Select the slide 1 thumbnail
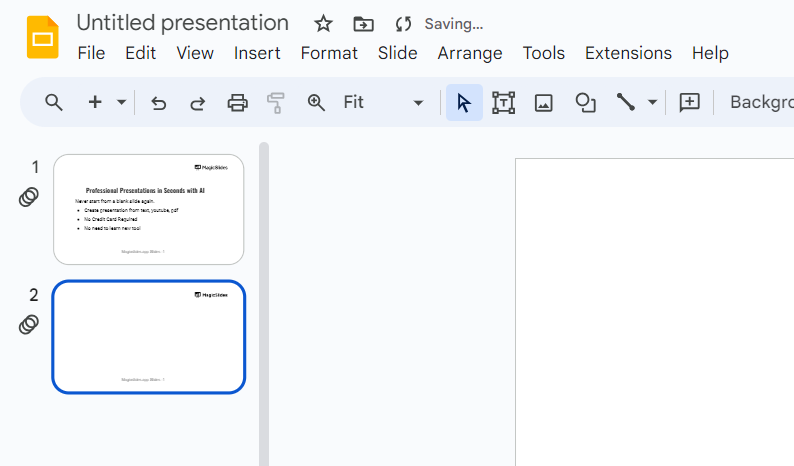The image size is (794, 466). coord(148,209)
